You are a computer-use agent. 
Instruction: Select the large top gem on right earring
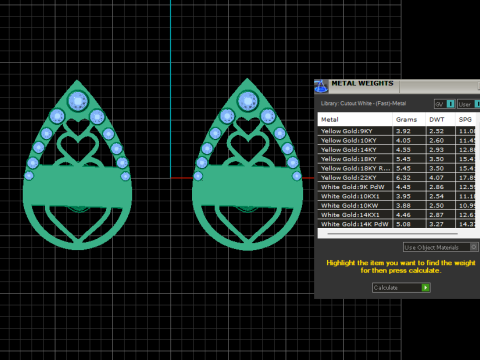248,100
